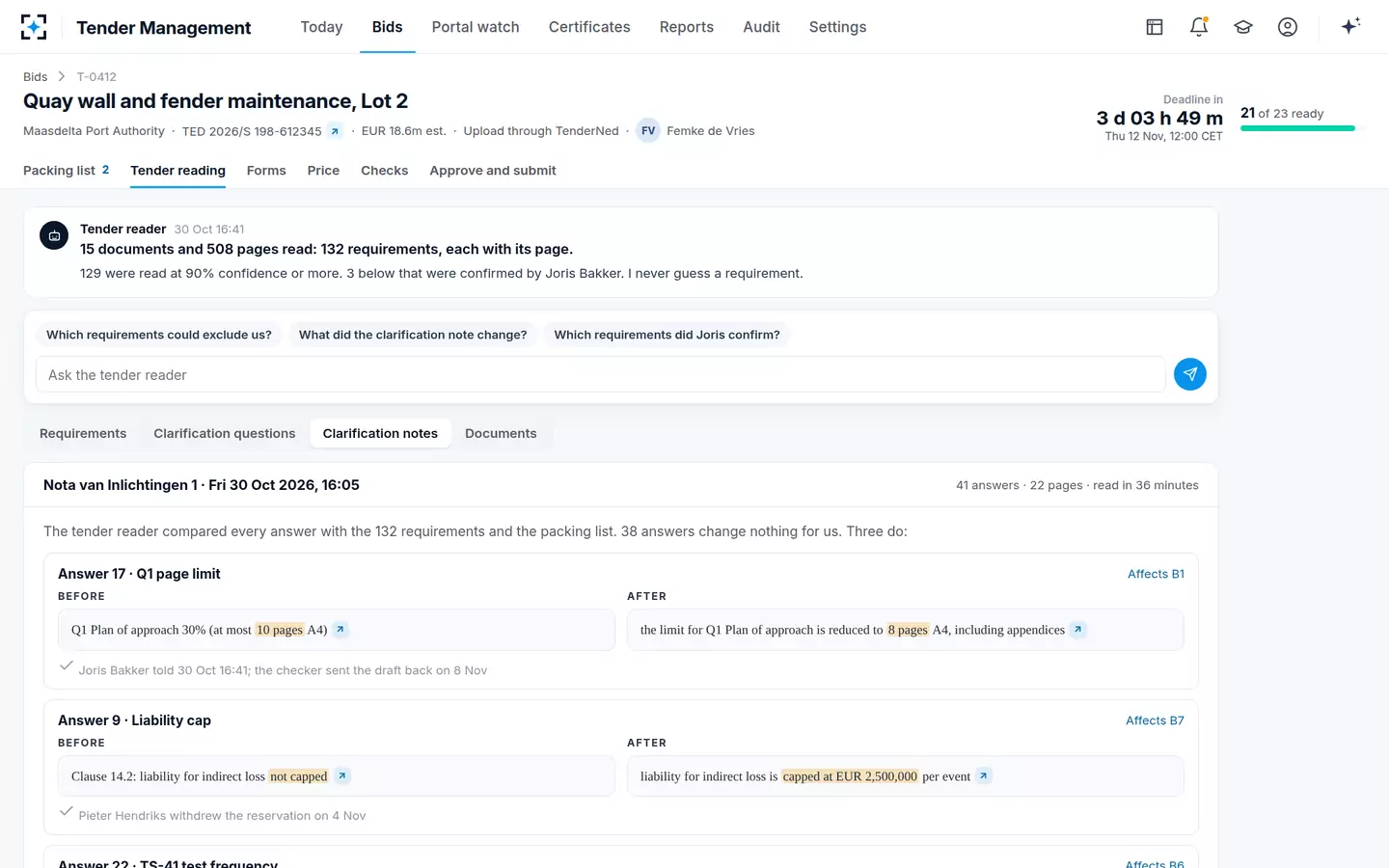The height and width of the screenshot is (868, 1389).
Task: Switch to the Portal watch menu
Action: pos(476,27)
